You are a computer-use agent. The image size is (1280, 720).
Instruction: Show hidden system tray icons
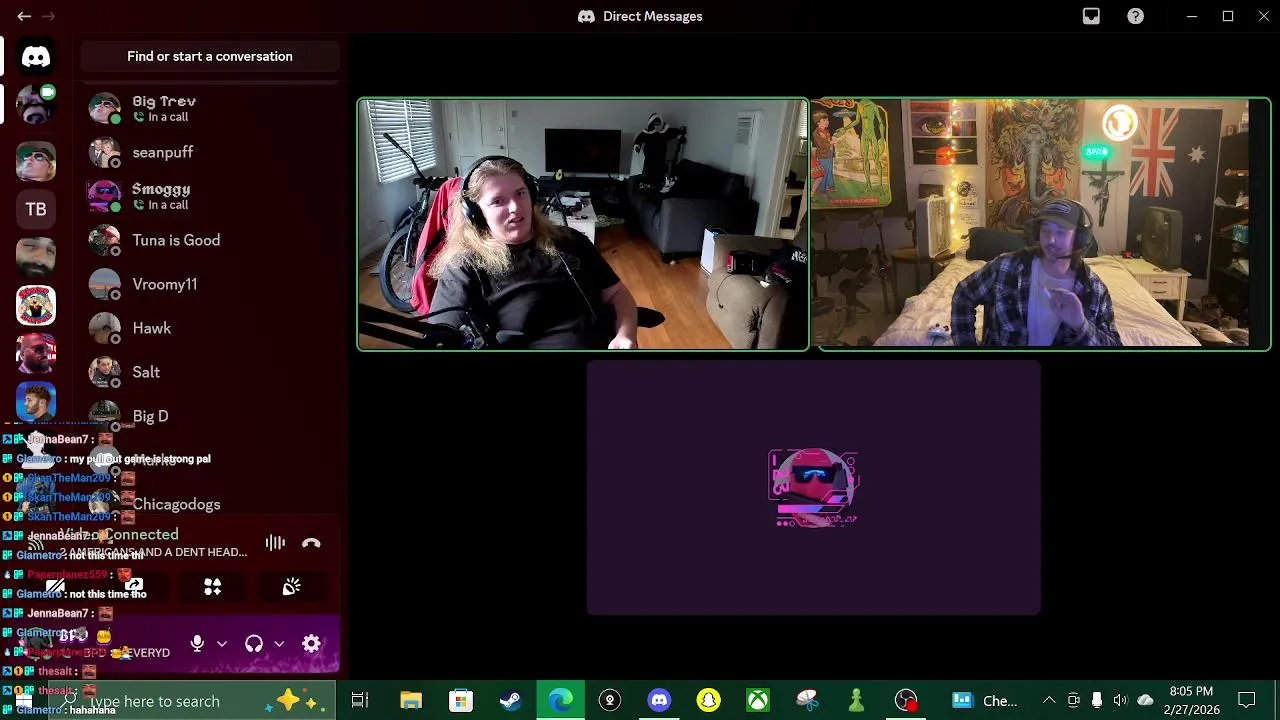[x=1049, y=700]
